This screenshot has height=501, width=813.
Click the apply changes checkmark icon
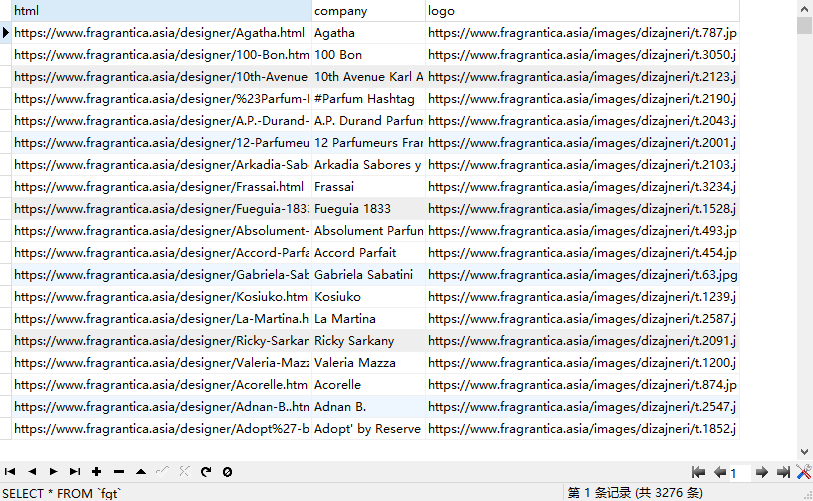click(162, 471)
